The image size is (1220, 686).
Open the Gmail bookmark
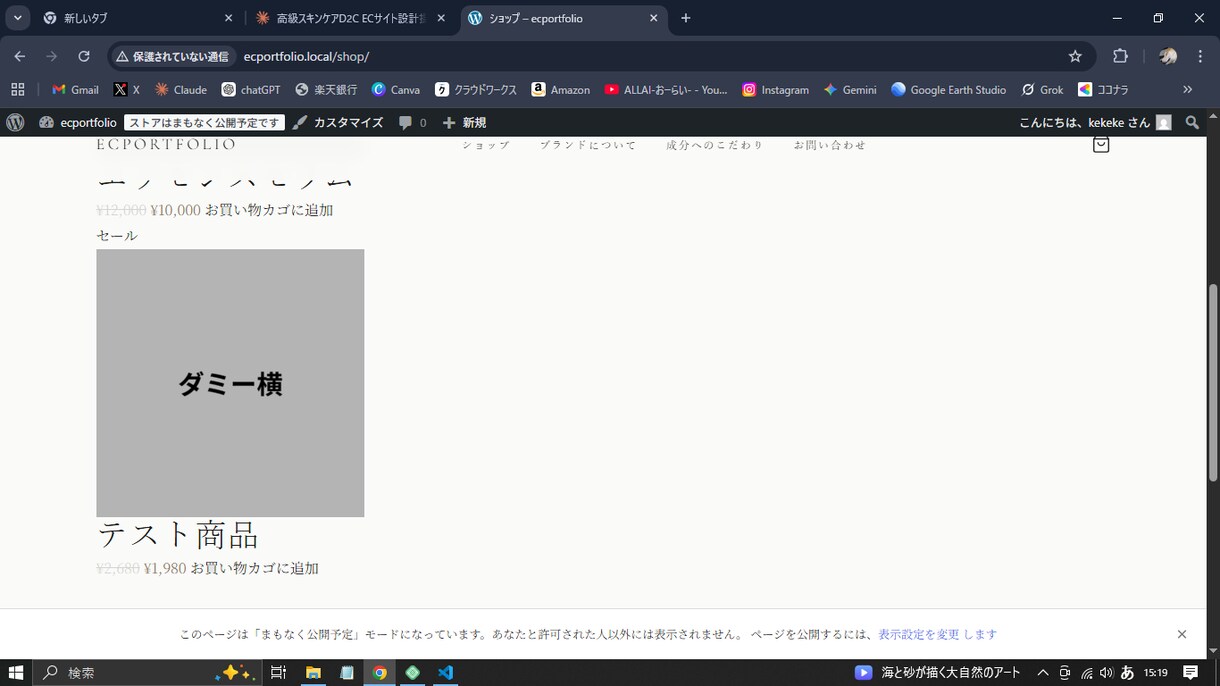75,89
